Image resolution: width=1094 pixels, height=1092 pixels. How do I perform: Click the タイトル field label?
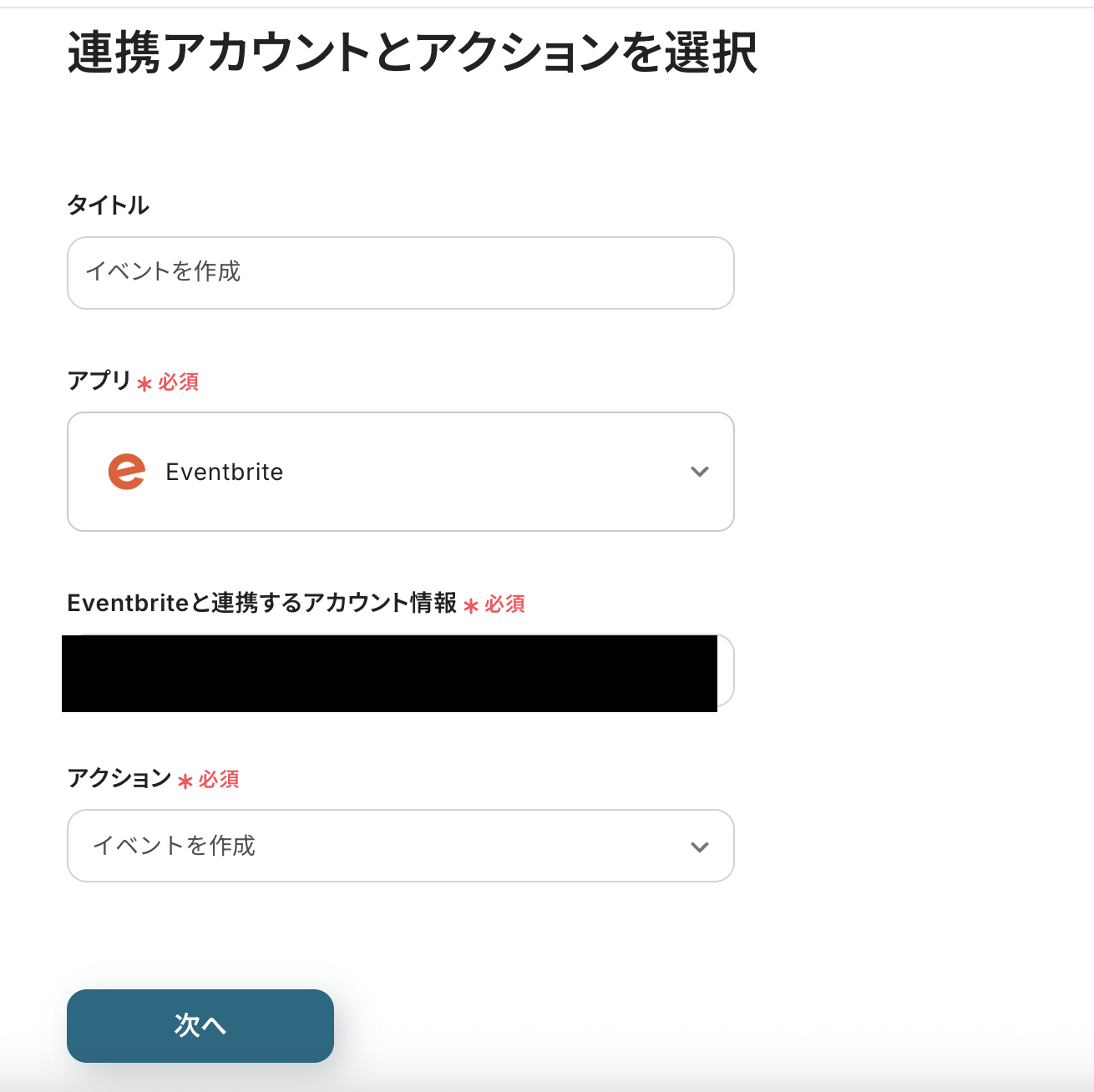[x=109, y=205]
